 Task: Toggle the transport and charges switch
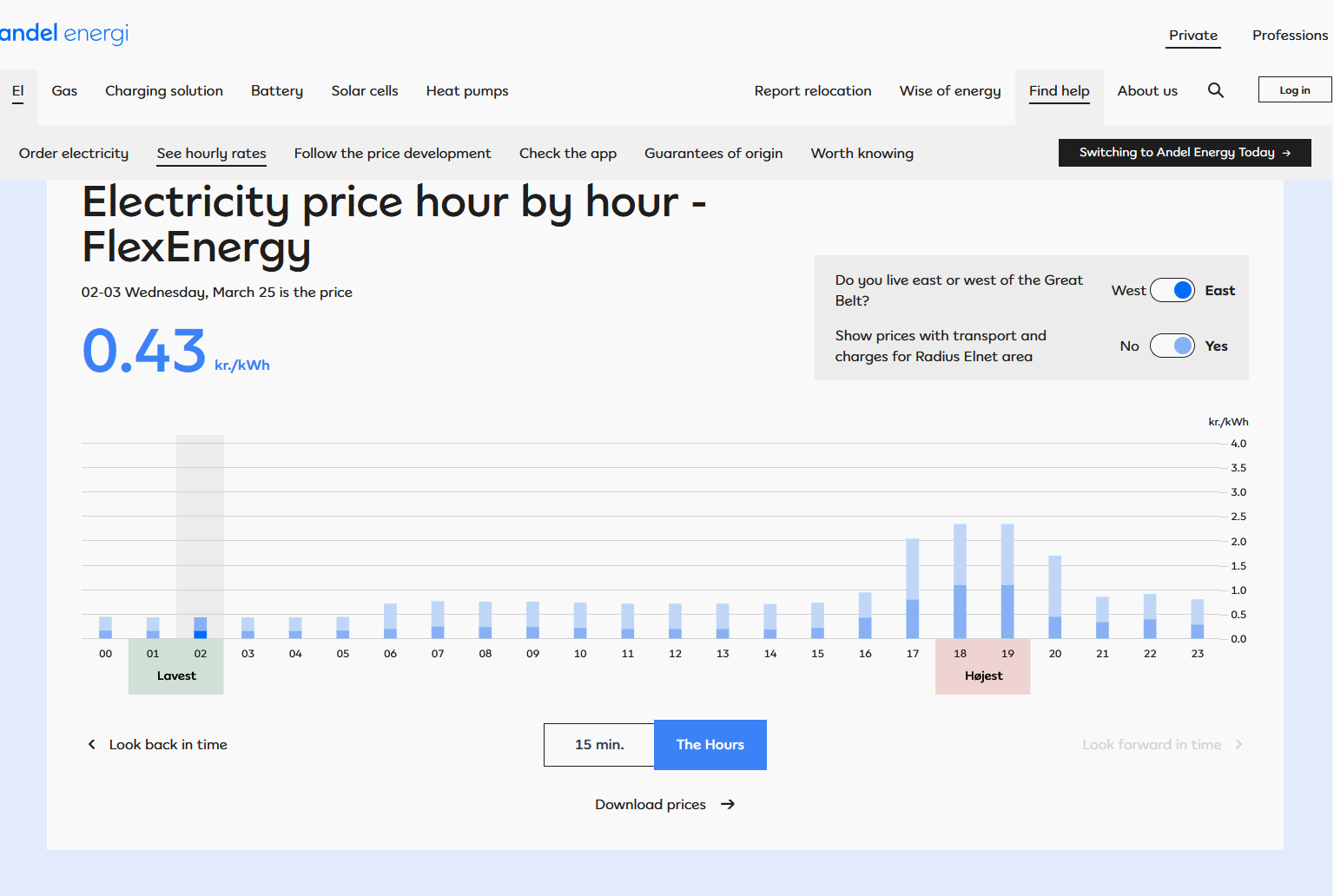click(x=1172, y=346)
